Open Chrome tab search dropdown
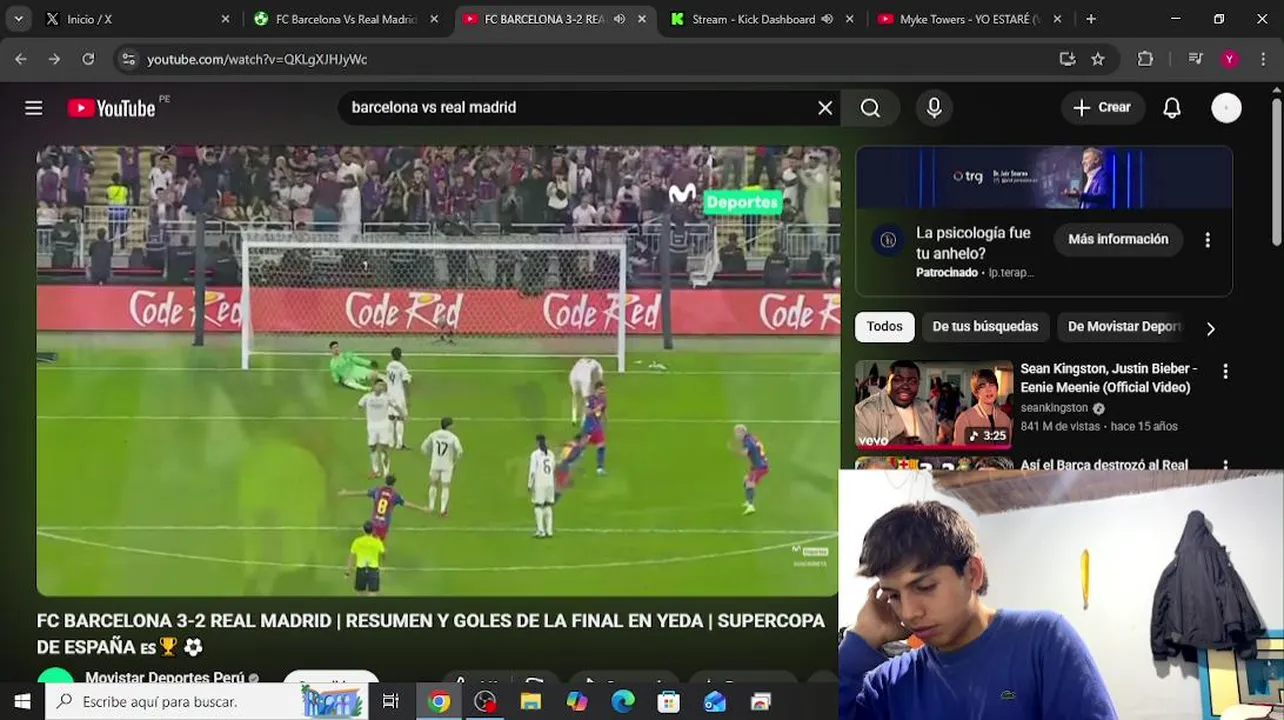 (x=18, y=19)
